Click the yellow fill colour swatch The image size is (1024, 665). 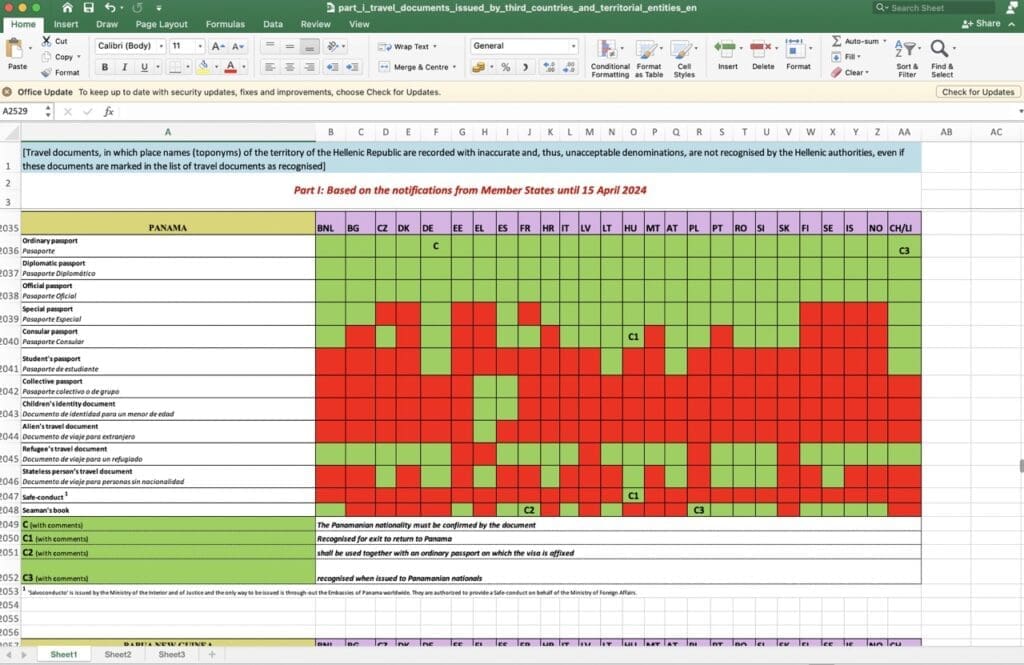point(204,67)
